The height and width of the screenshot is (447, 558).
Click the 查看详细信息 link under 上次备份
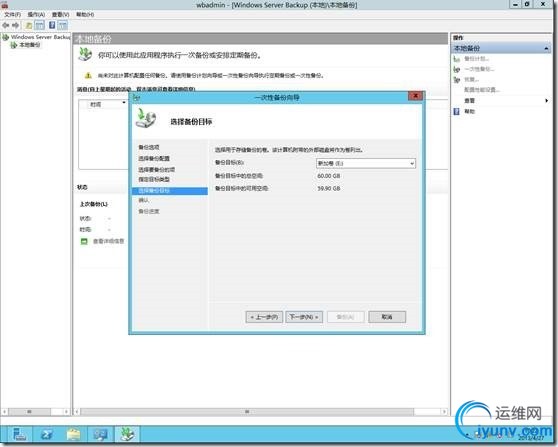click(x=109, y=241)
